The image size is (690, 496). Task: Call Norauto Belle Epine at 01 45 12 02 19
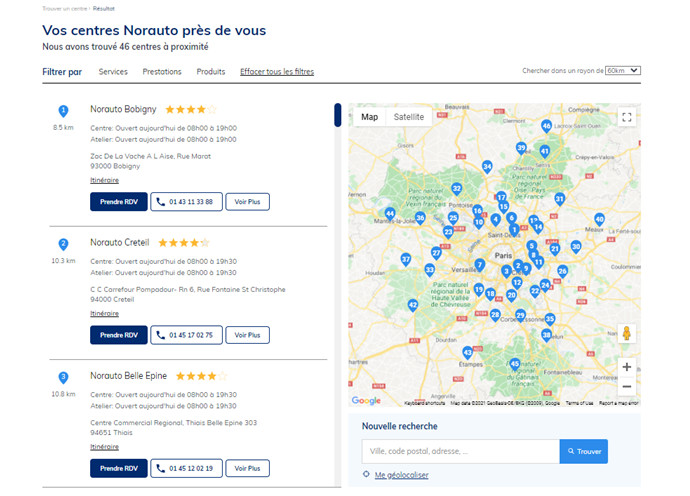(x=187, y=469)
